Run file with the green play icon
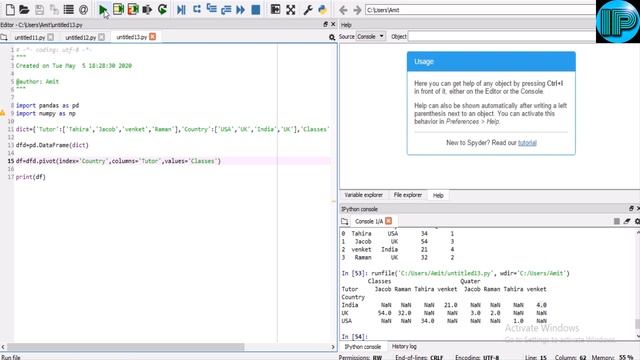This screenshot has width=640, height=360. pyautogui.click(x=103, y=9)
